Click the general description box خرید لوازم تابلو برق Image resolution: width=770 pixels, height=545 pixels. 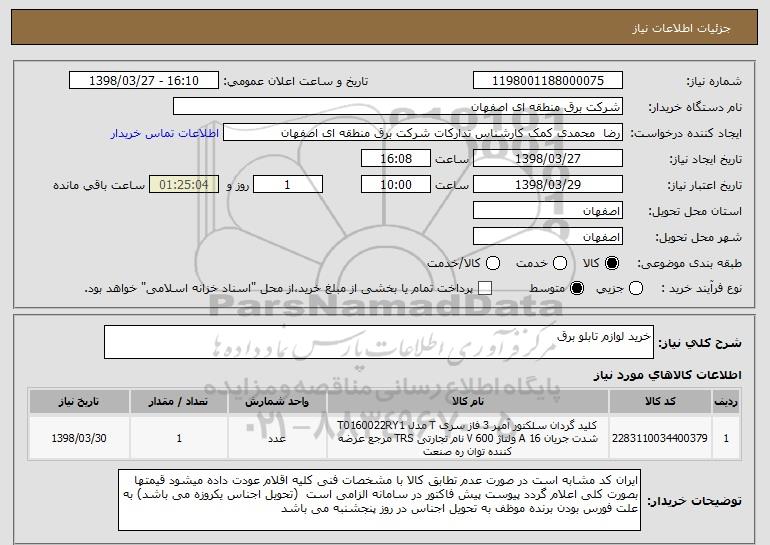coord(379,342)
